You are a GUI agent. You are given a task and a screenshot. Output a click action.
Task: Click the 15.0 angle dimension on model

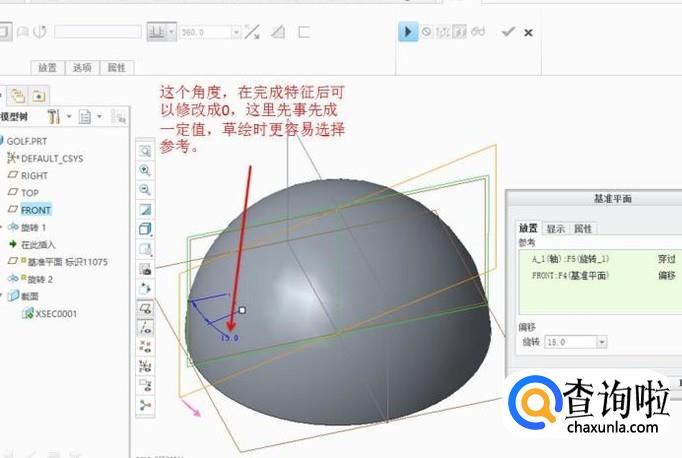coord(229,338)
